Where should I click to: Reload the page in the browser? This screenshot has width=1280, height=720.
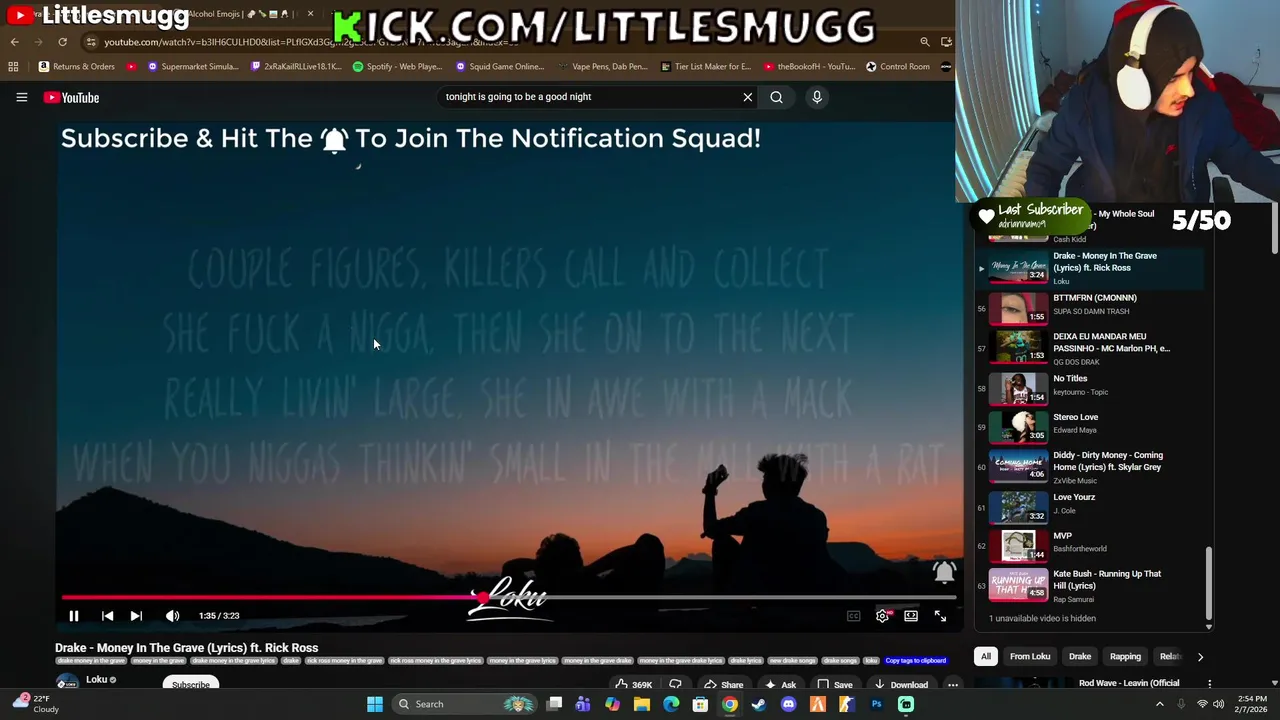click(x=62, y=42)
